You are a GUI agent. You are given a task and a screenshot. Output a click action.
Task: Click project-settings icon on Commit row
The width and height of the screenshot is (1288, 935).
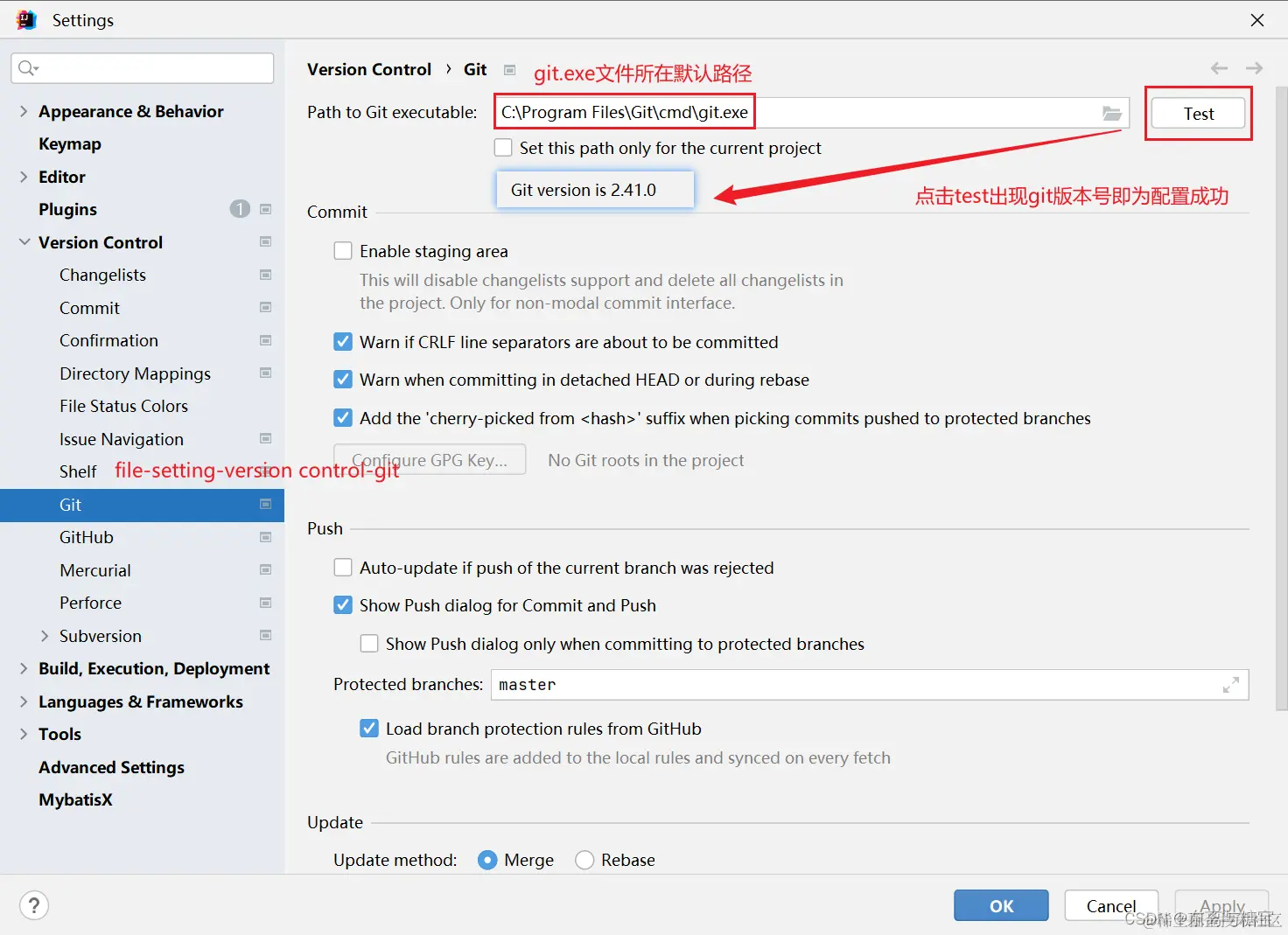coord(266,307)
